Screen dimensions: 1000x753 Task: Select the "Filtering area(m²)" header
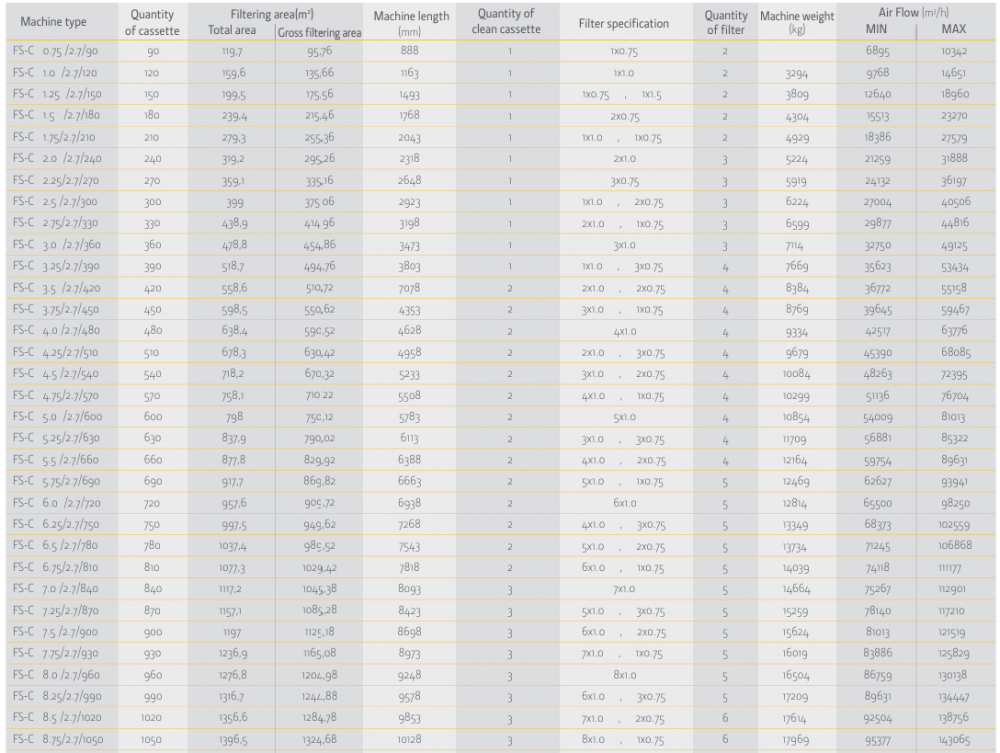click(x=272, y=14)
